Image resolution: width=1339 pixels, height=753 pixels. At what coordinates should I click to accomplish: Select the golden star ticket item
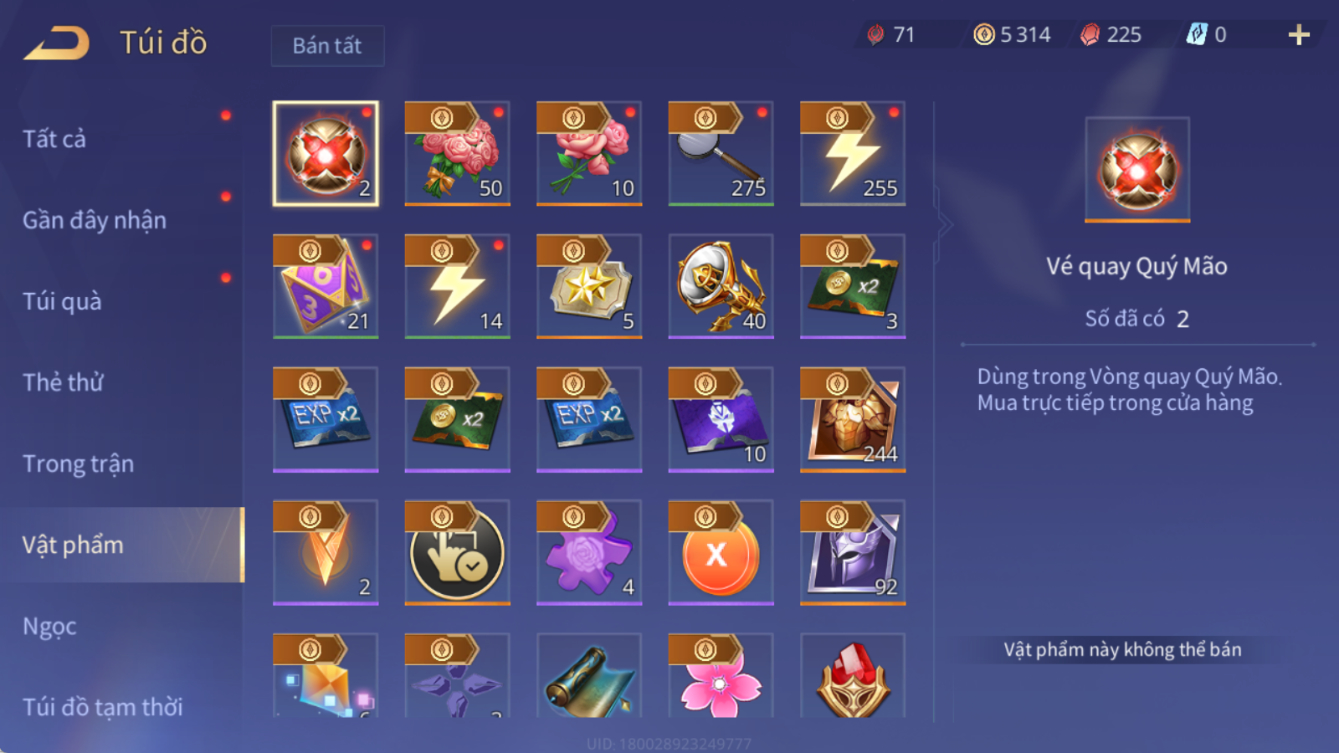(x=589, y=286)
